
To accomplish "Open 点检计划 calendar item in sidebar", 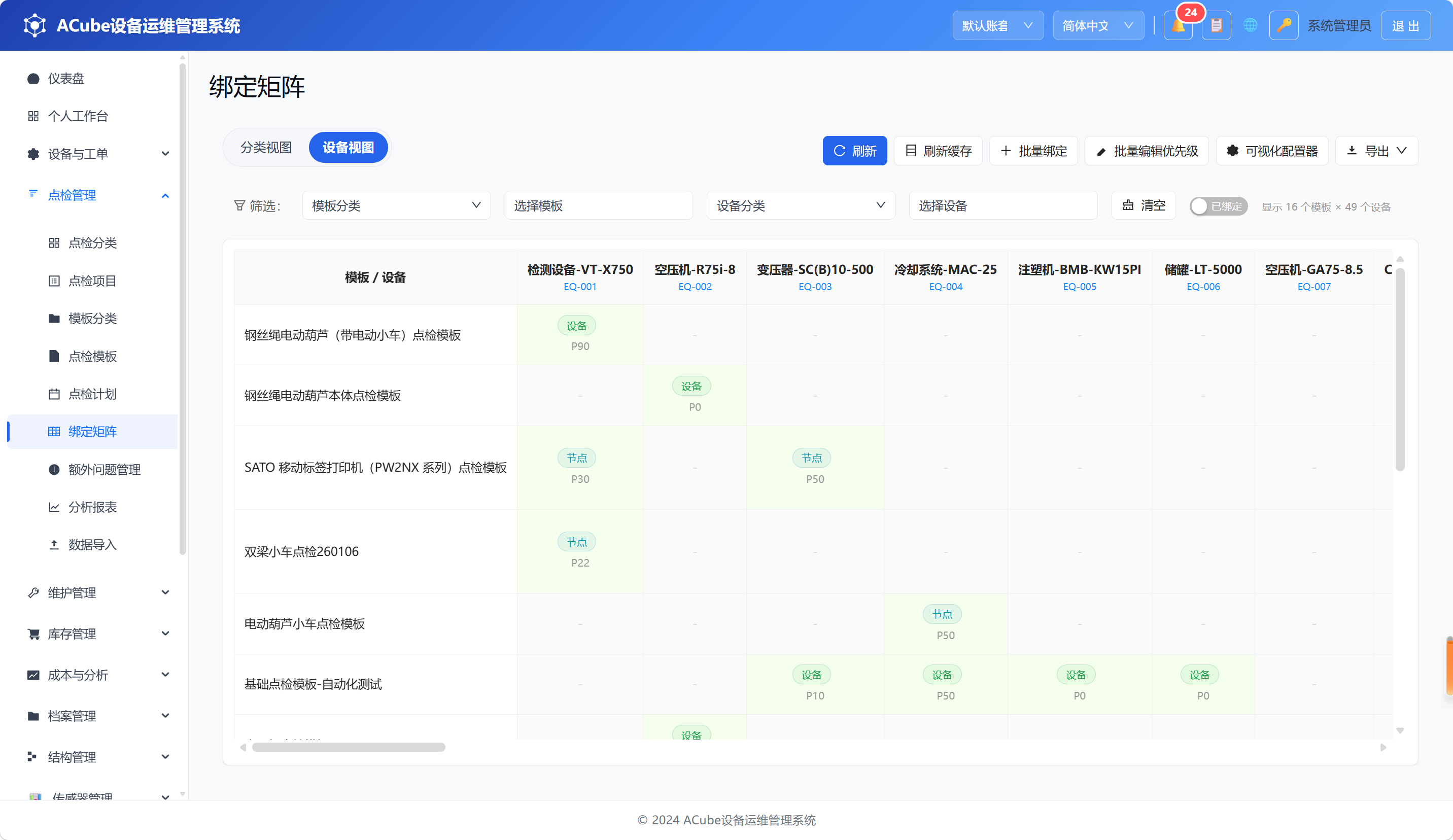I will (92, 394).
